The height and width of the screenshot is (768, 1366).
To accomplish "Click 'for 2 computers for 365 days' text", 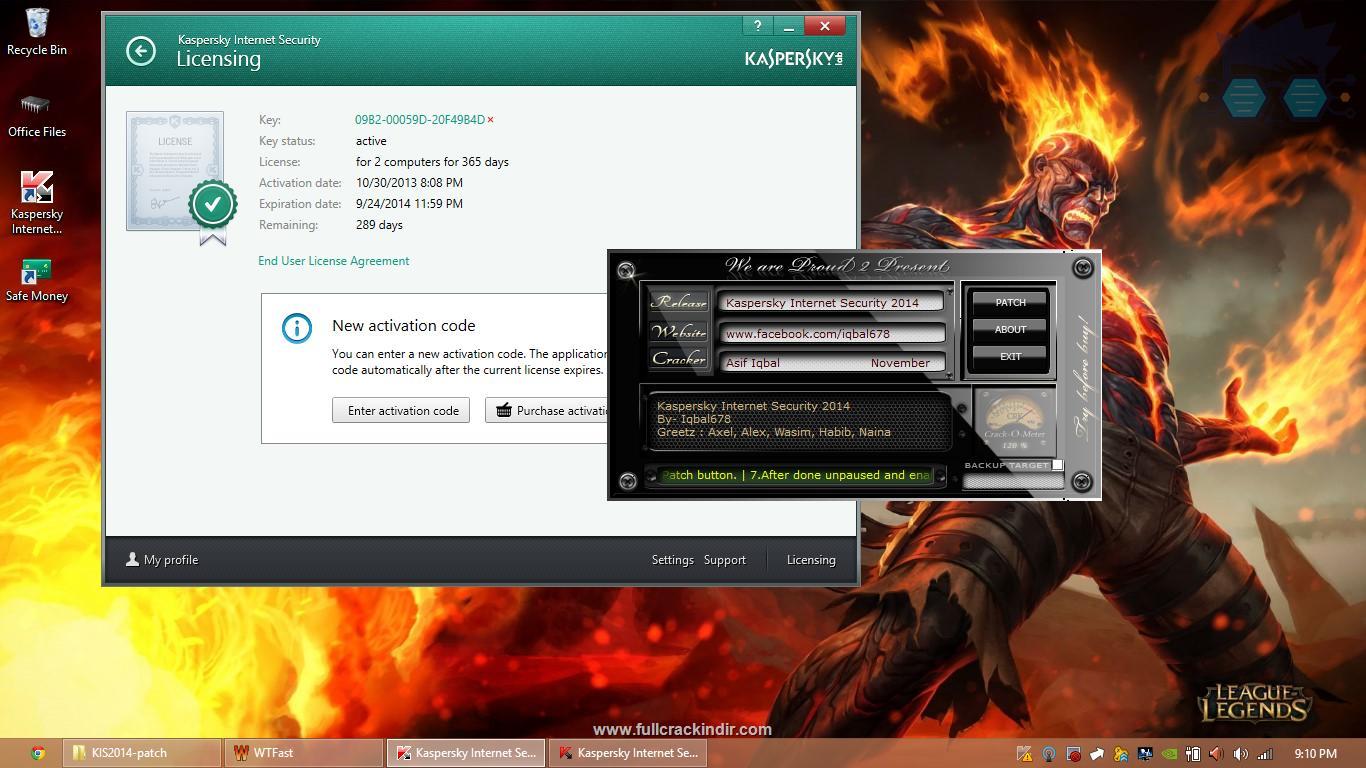I will point(432,162).
